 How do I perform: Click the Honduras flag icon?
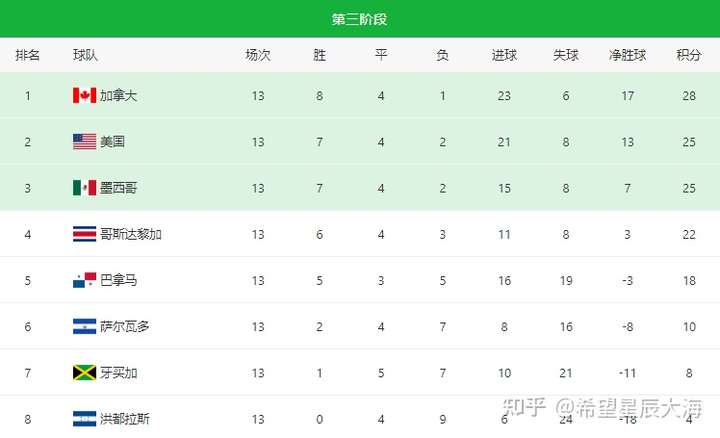point(84,419)
